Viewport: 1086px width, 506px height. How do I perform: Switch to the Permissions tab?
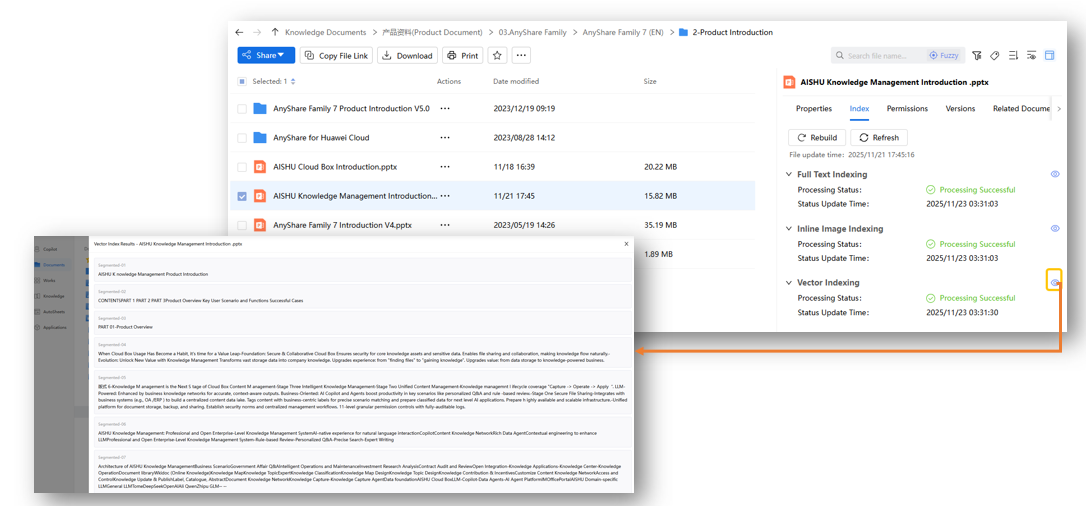[907, 108]
